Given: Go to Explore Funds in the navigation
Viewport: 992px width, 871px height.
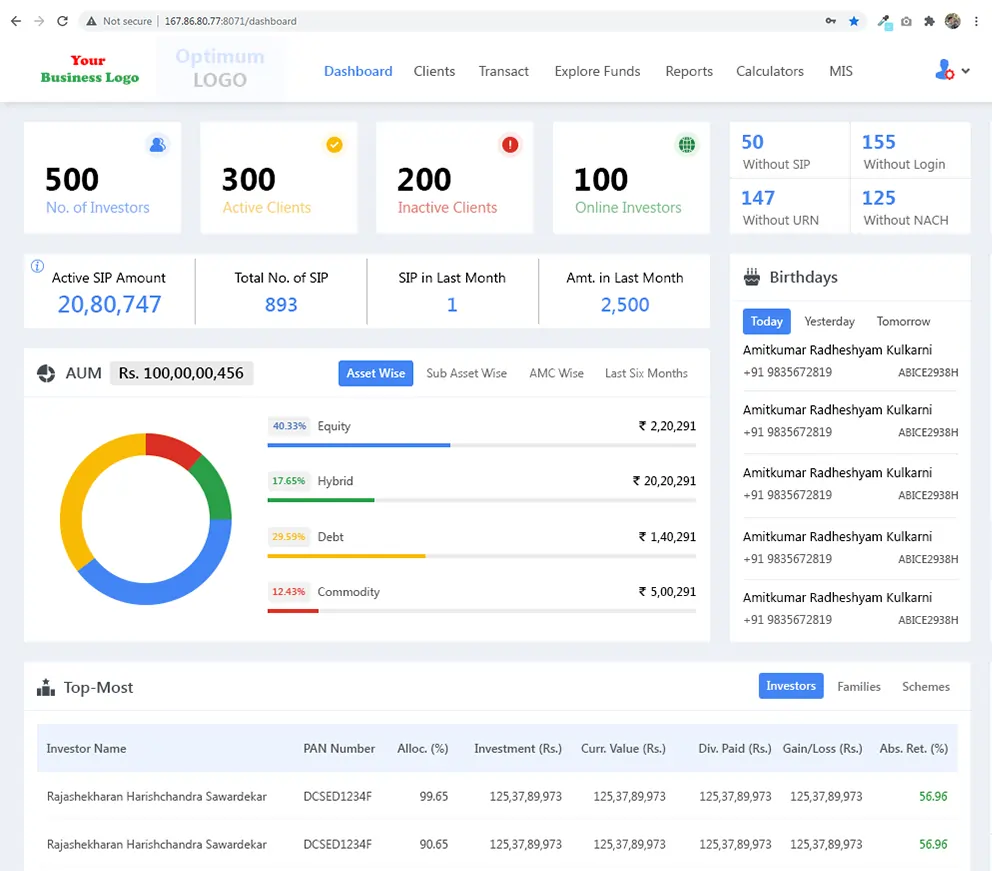Looking at the screenshot, I should pyautogui.click(x=597, y=71).
